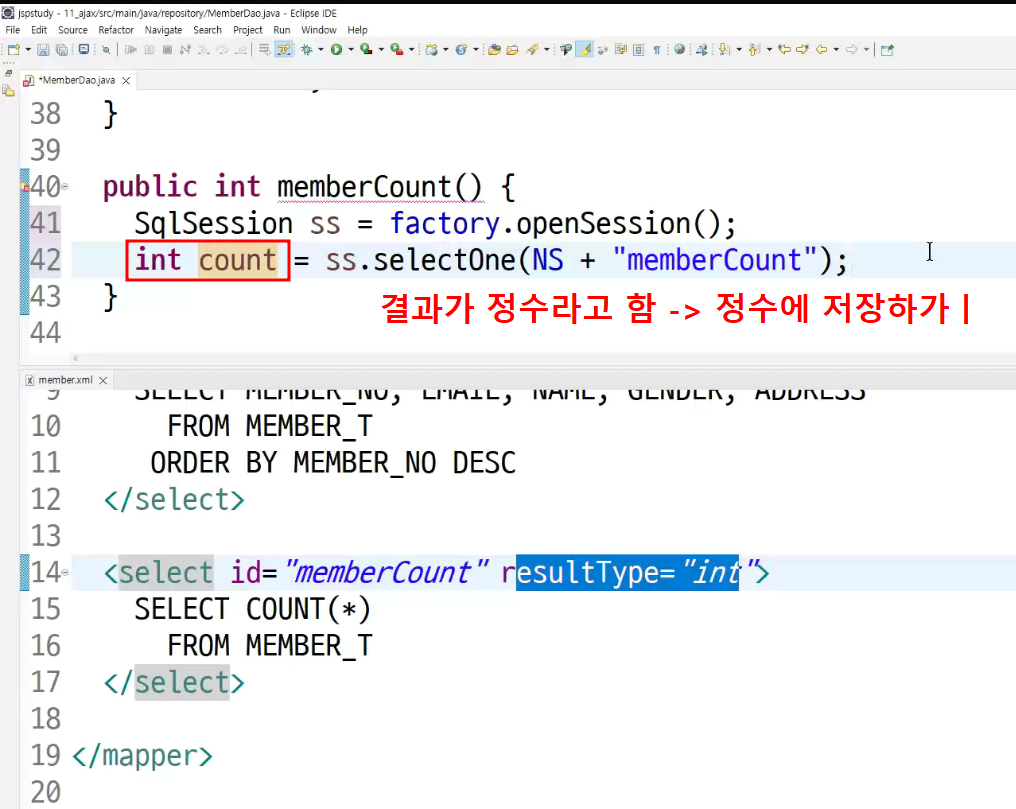Click the Next Annotation arrow icon
The height and width of the screenshot is (809, 1016).
coord(724,49)
